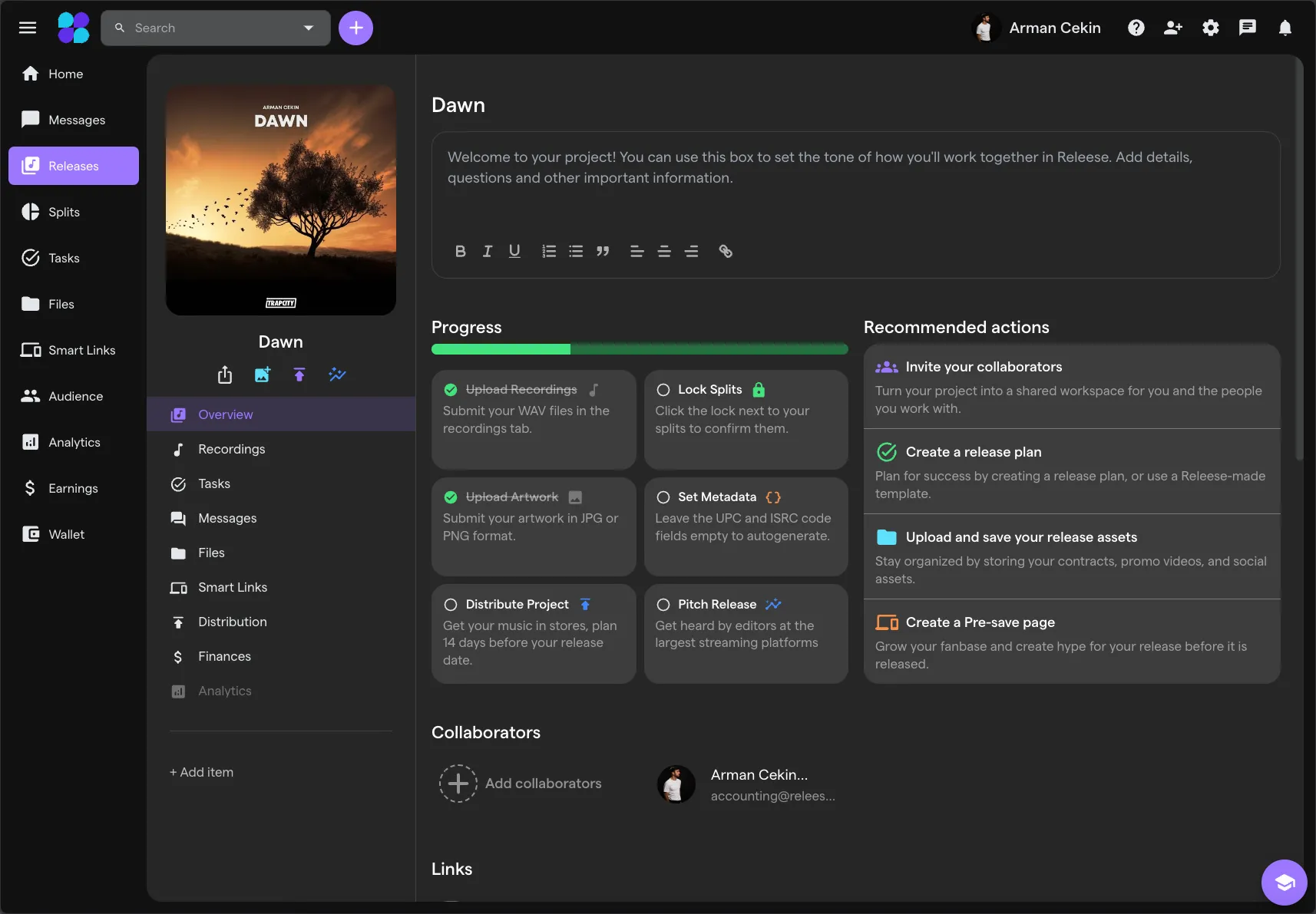Open Create a release plan action

coord(1072,471)
